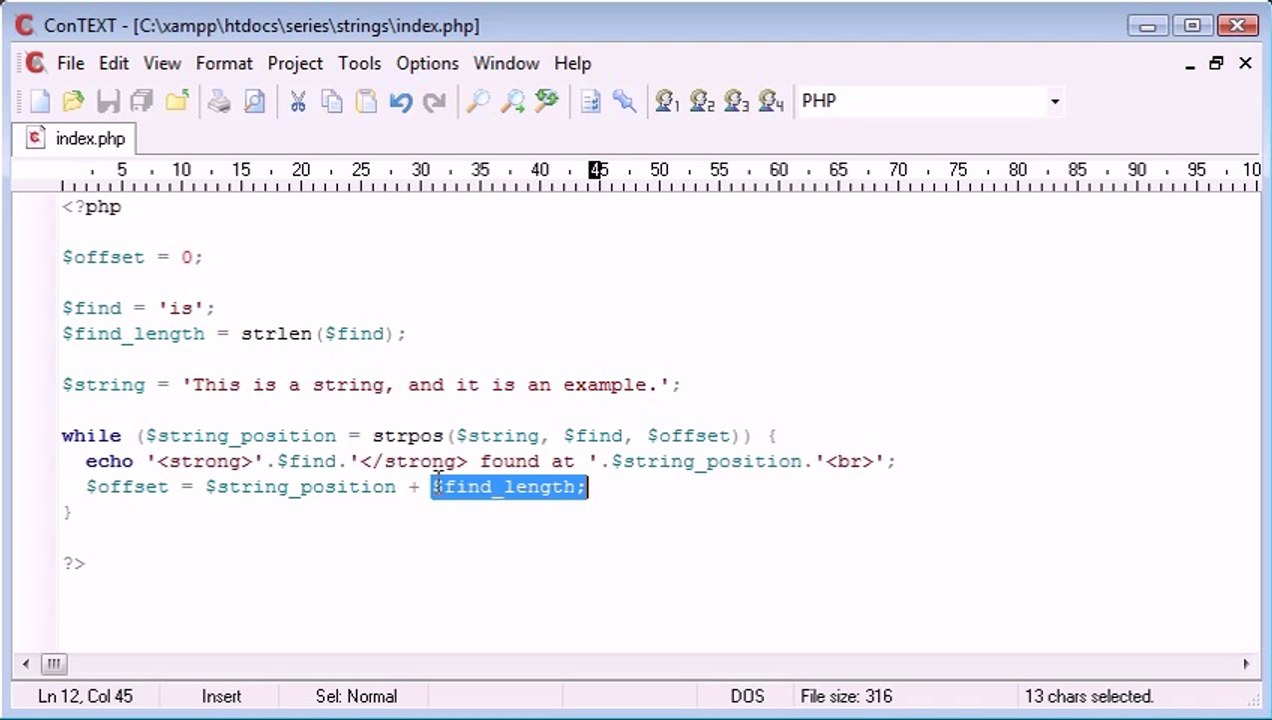The height and width of the screenshot is (720, 1272).
Task: Click the 'strlen' function call
Action: click(x=276, y=334)
